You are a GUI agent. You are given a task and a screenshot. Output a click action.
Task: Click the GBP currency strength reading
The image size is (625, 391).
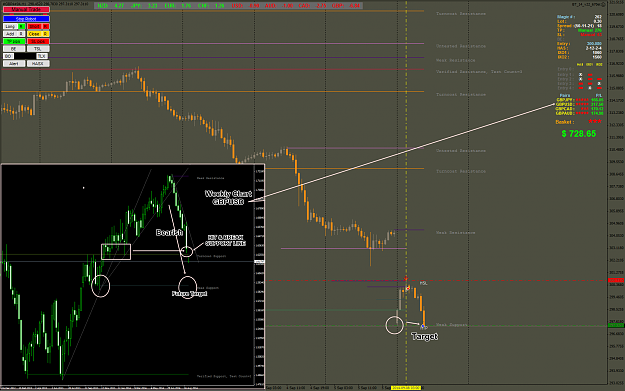(x=346, y=6)
